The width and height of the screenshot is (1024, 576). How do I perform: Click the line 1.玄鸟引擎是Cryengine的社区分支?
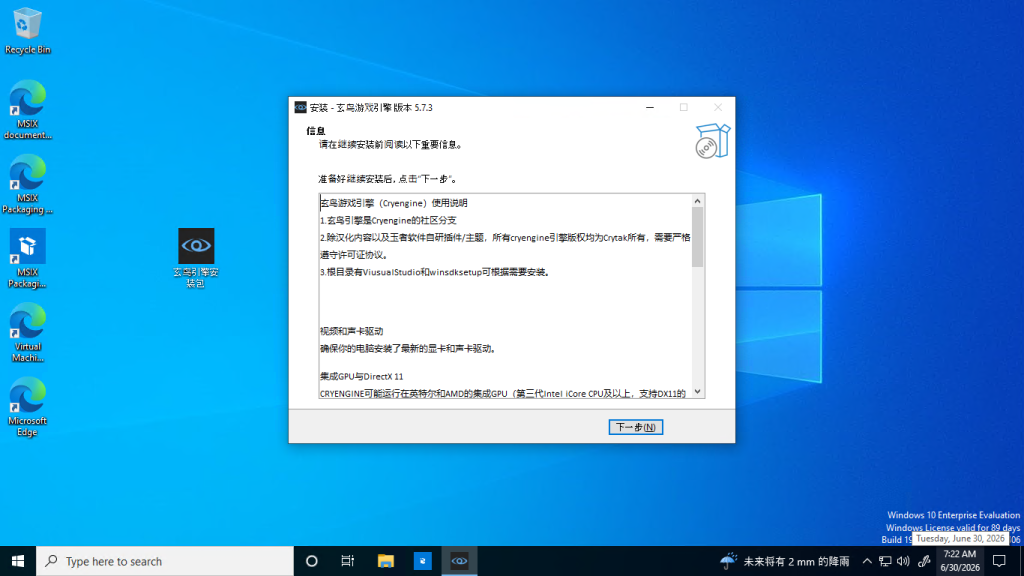click(388, 220)
